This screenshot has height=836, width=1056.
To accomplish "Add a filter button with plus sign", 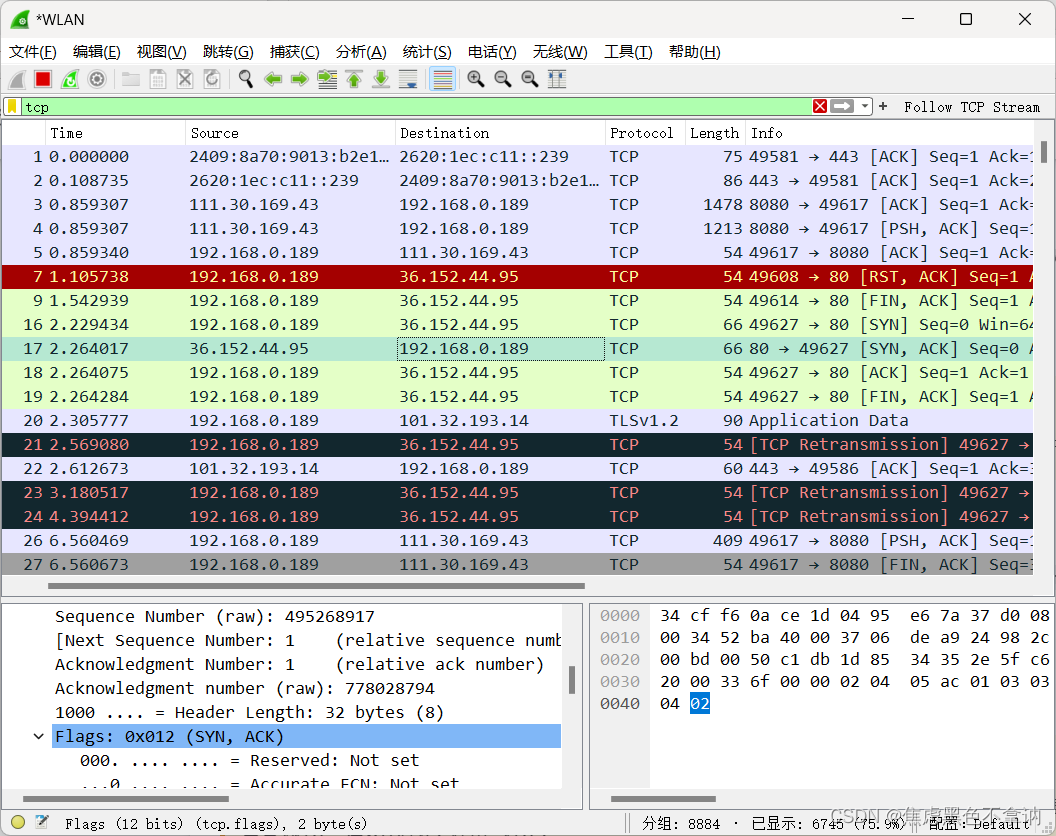I will [x=883, y=106].
